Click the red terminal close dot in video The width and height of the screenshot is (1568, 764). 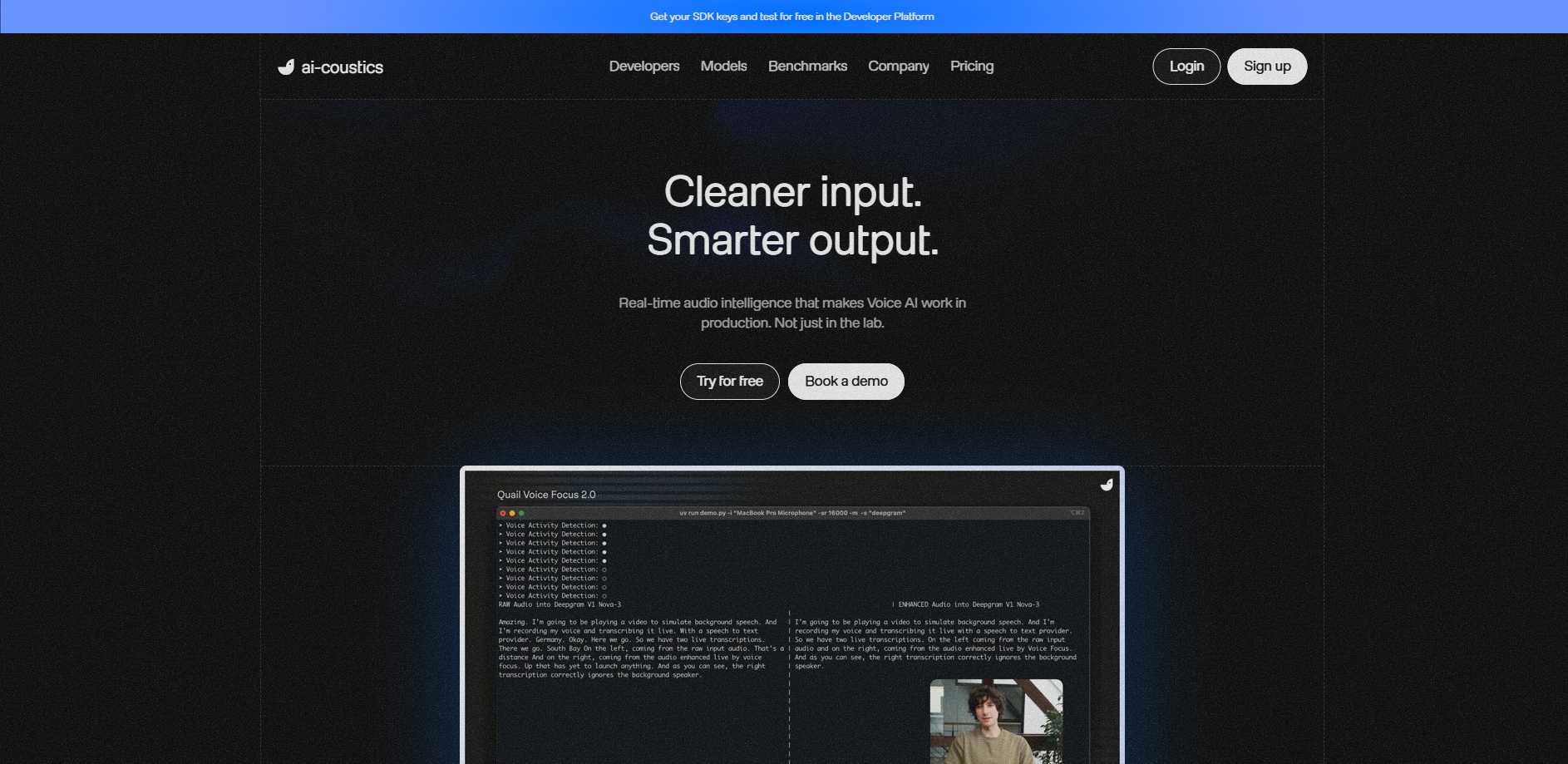click(x=503, y=513)
